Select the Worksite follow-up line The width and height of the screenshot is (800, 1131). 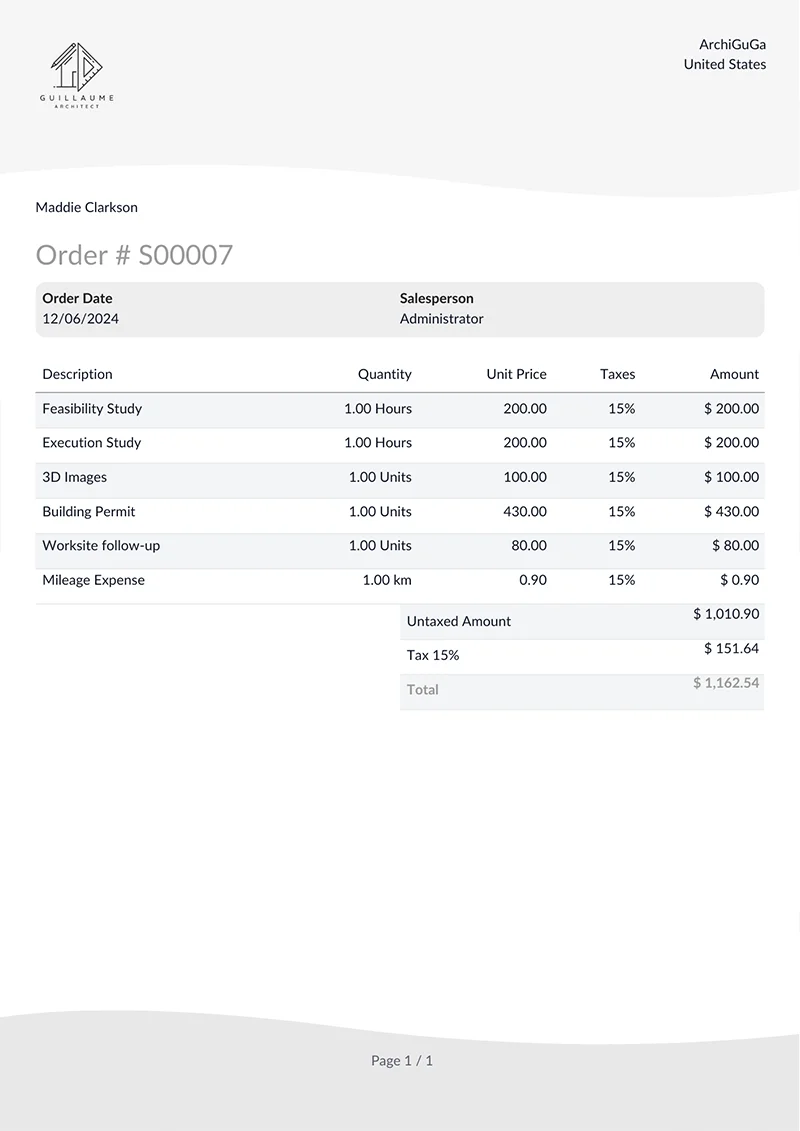400,545
